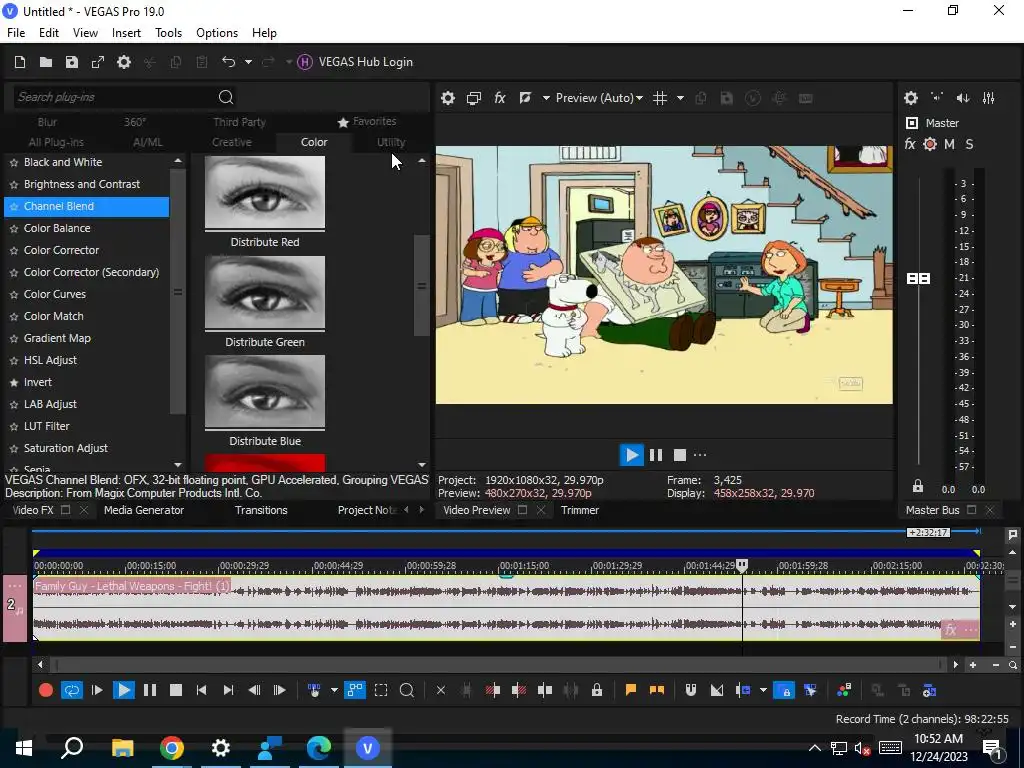Open the Preview (Auto) quality dropdown

(599, 98)
